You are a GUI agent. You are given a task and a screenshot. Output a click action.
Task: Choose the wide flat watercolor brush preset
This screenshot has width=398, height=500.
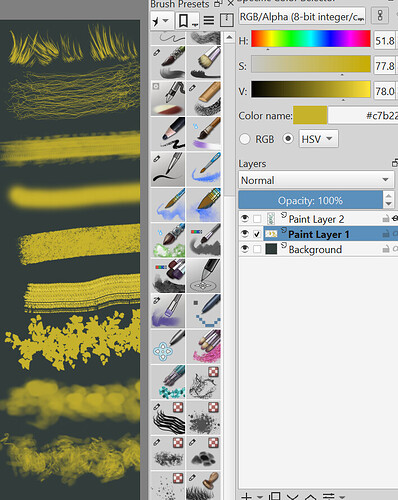click(x=204, y=204)
